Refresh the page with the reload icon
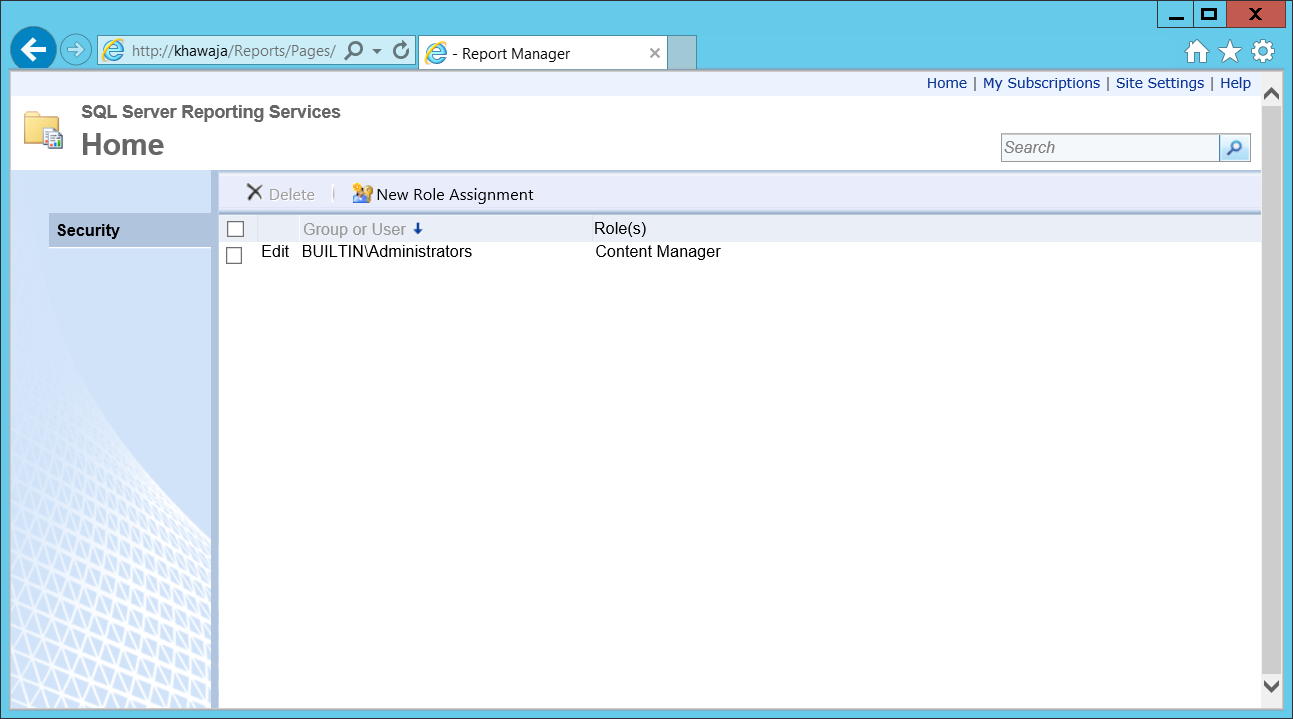Viewport: 1293px width, 719px height. pyautogui.click(x=401, y=51)
